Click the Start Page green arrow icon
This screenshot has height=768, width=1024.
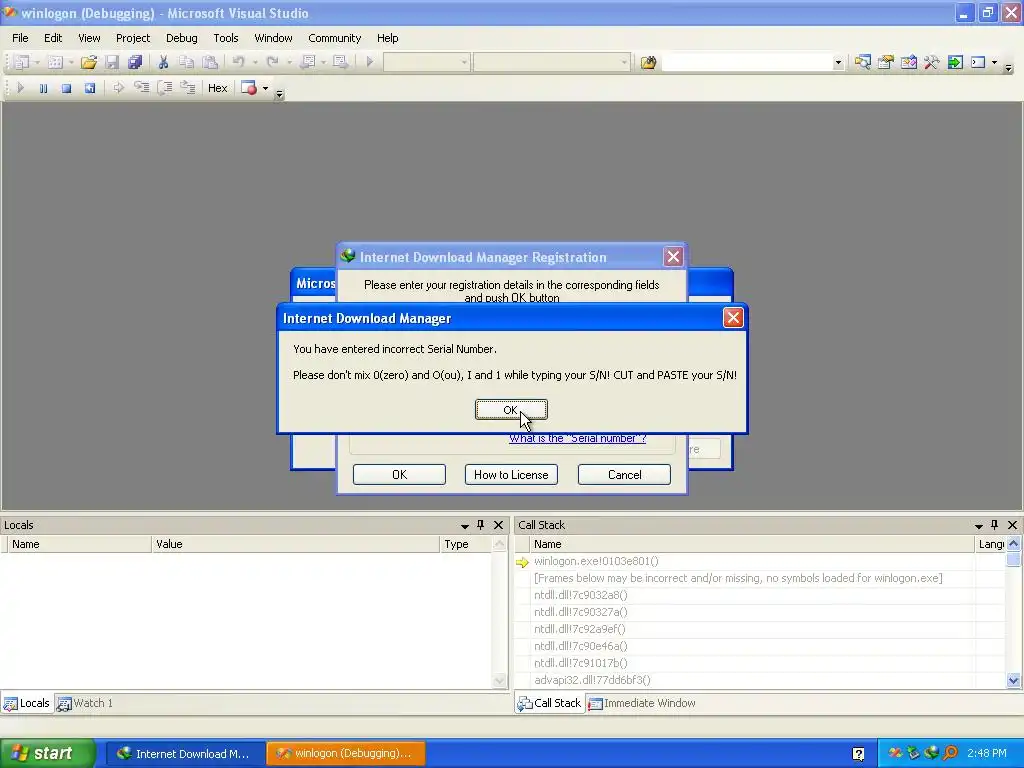[955, 62]
